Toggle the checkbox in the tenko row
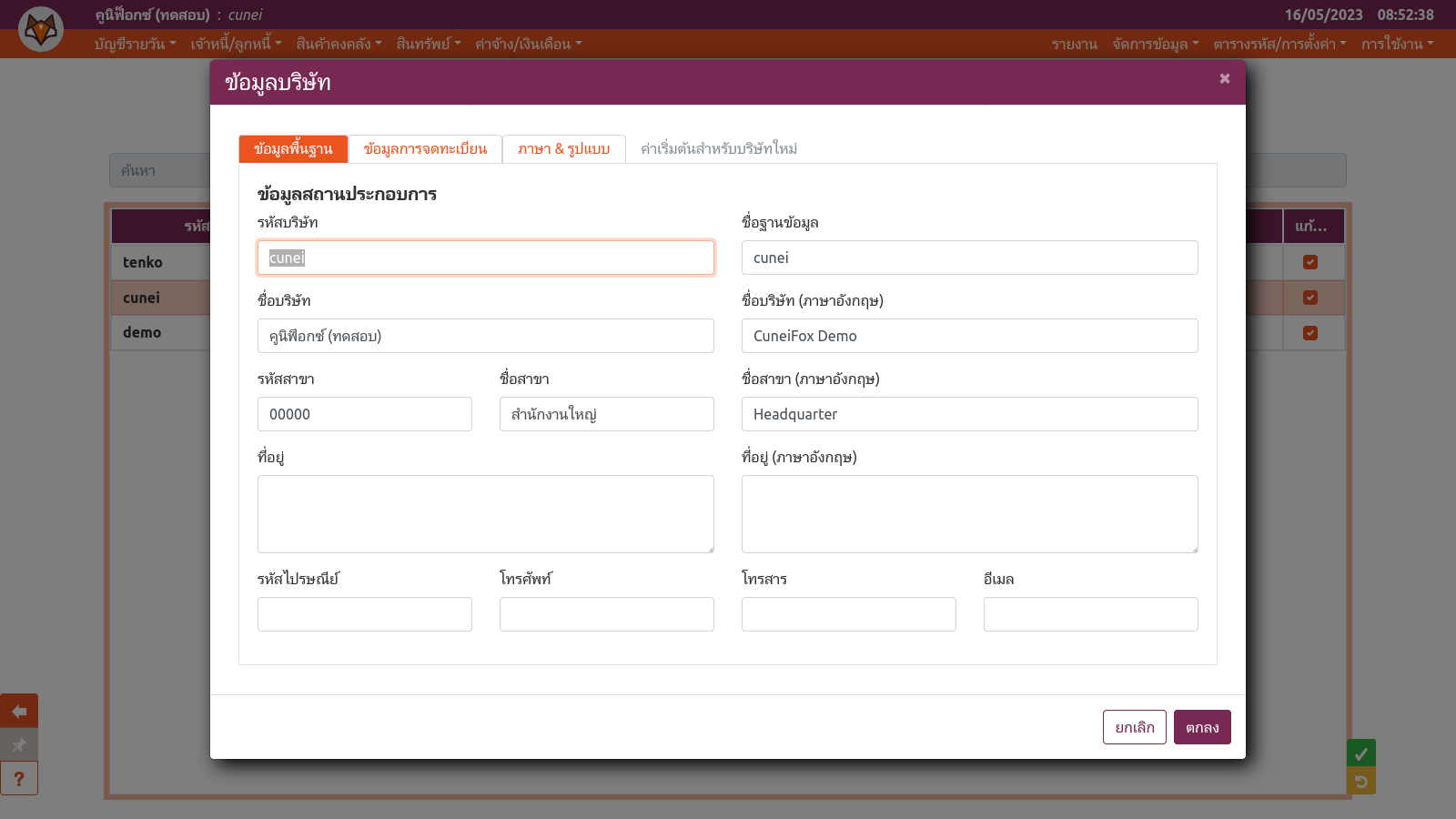The height and width of the screenshot is (819, 1456). tap(1310, 262)
